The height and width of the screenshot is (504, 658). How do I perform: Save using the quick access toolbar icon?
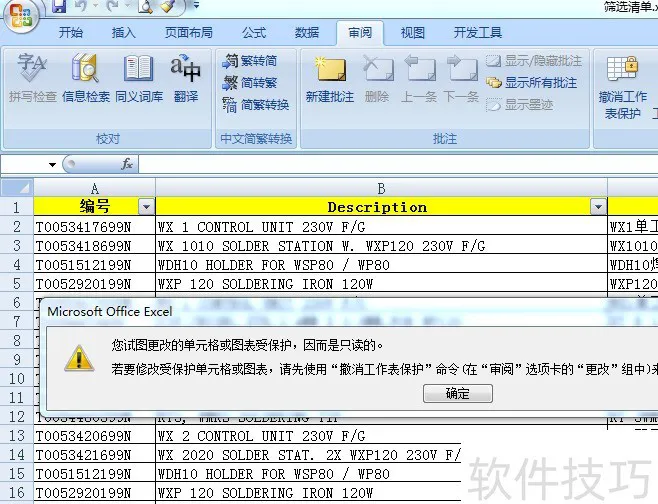[59, 5]
